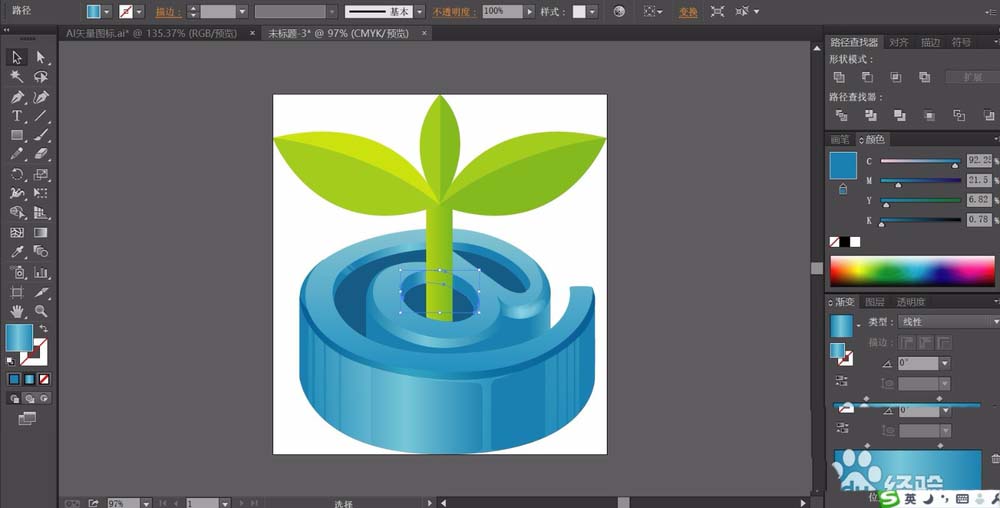Select the Pen tool
1000x508 pixels.
tap(17, 97)
